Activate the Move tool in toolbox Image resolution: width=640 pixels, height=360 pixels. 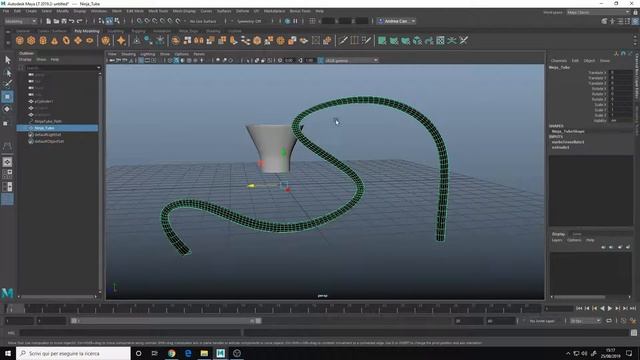click(7, 97)
